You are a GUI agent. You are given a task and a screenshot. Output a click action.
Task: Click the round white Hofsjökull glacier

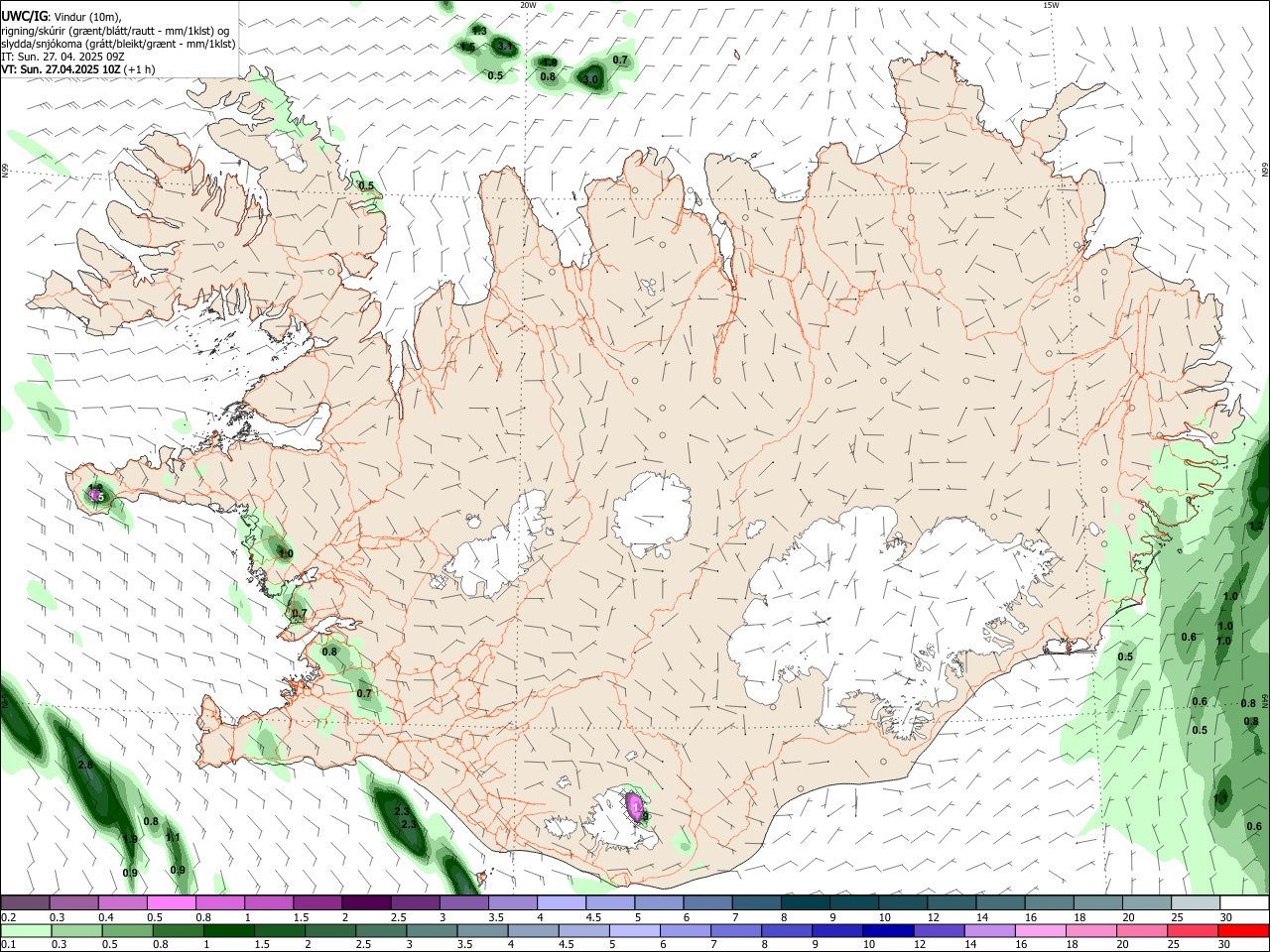pos(652,514)
